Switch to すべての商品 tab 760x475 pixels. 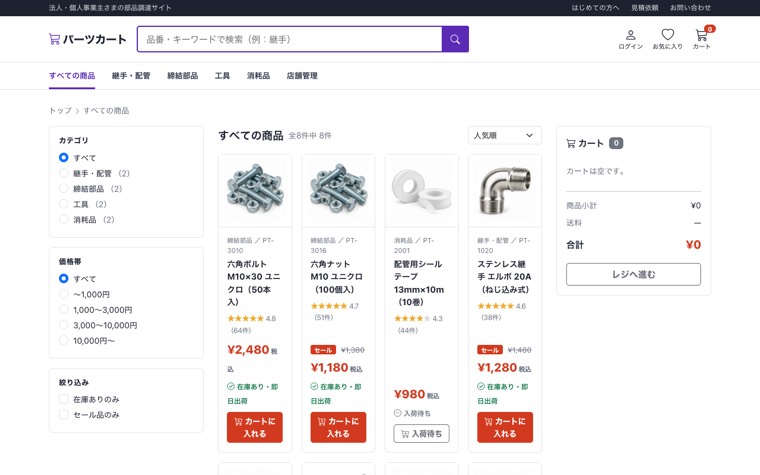click(72, 76)
